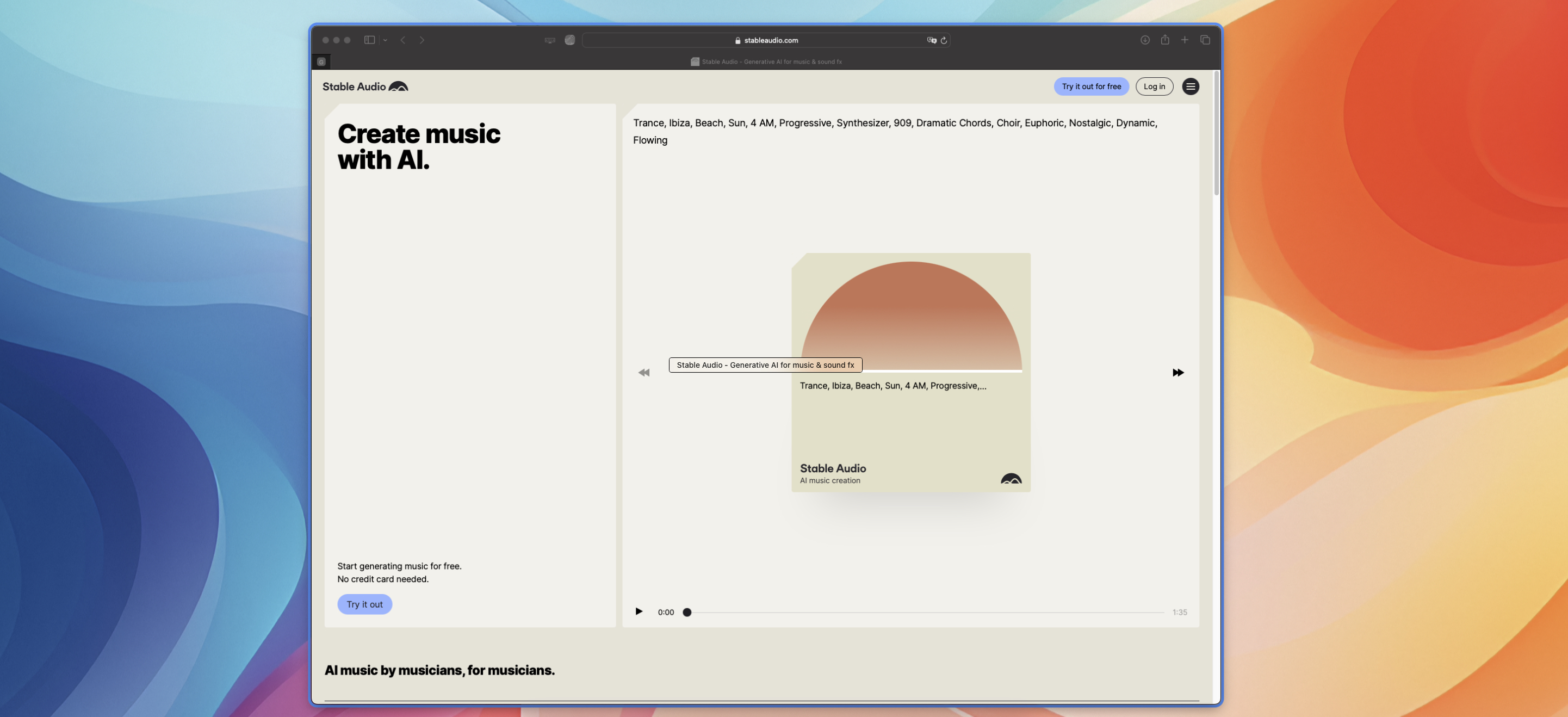1568x717 pixels.
Task: Open the hamburger menu
Action: (1190, 86)
